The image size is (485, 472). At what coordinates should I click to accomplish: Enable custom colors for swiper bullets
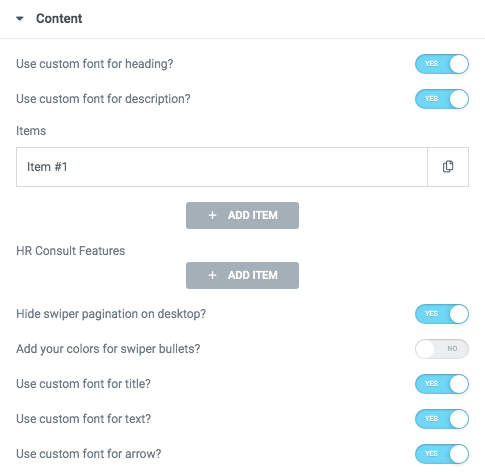tap(442, 349)
